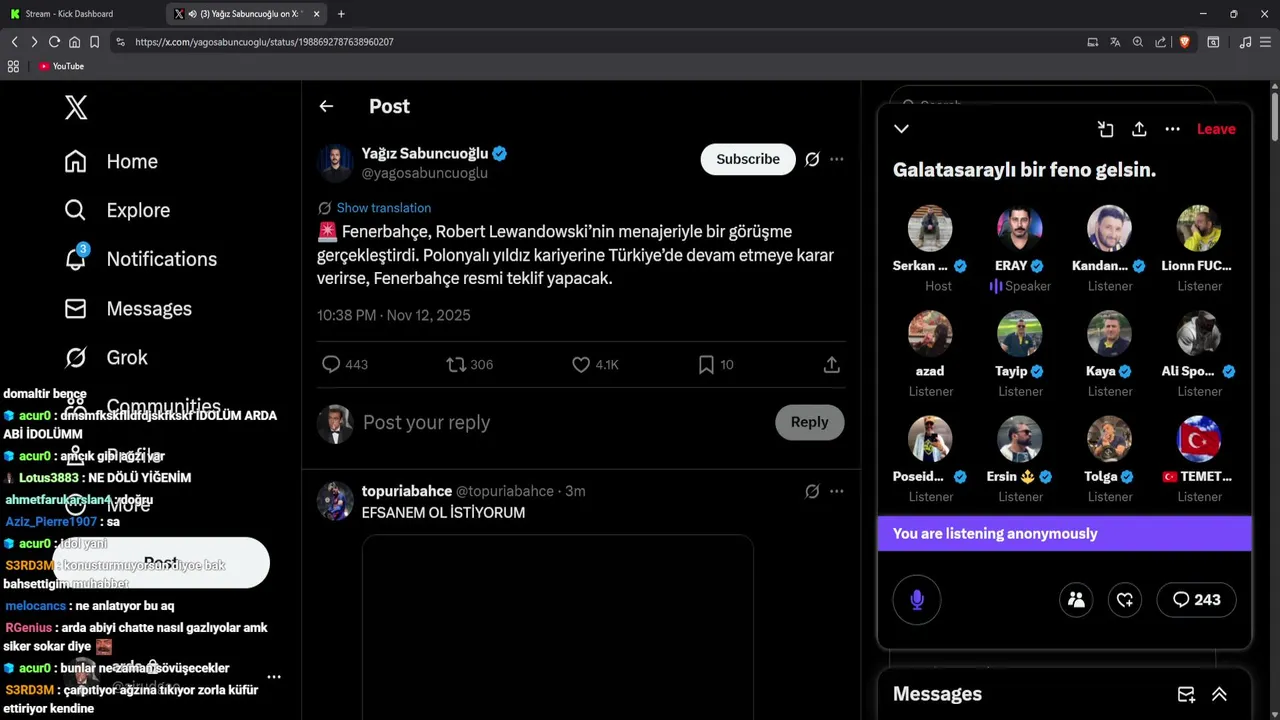
Task: Share this page from address bar
Action: (1161, 42)
